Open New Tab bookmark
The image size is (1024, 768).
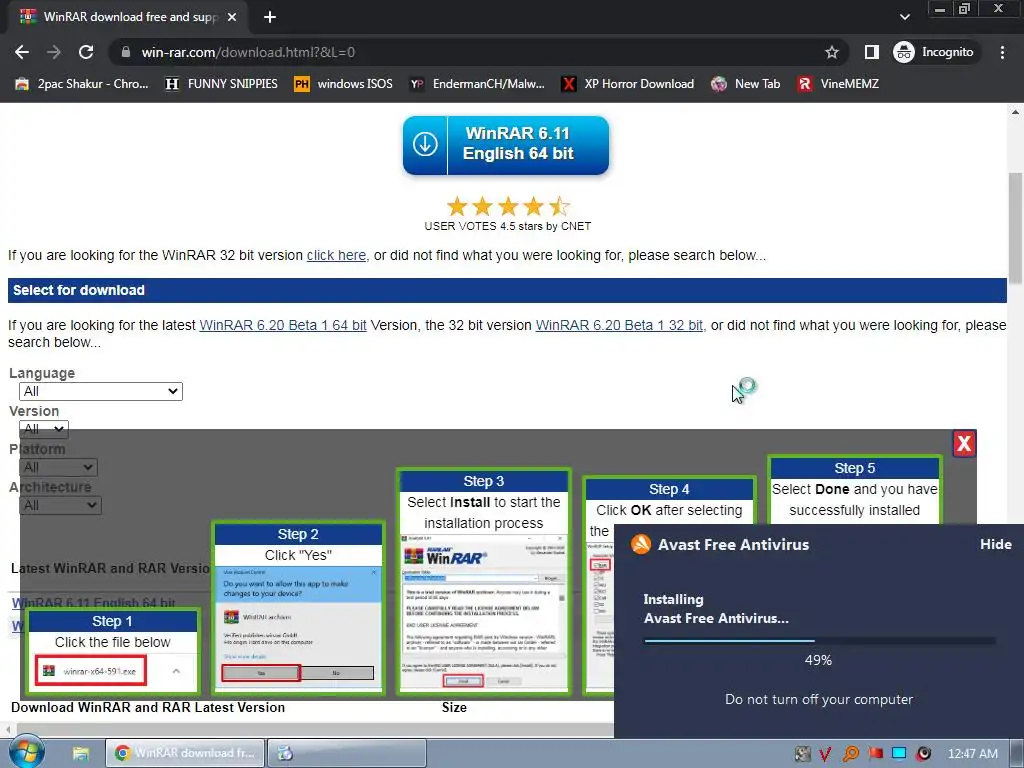[x=746, y=84]
